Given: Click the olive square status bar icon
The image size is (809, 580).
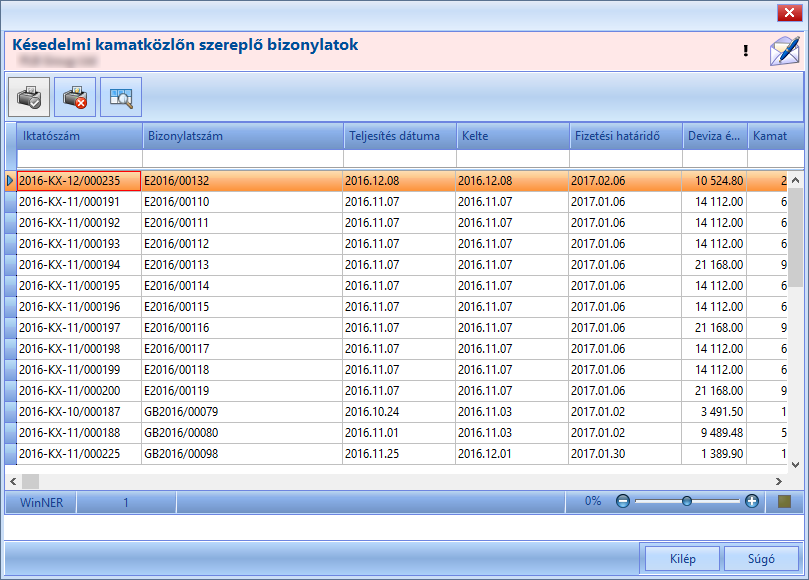Looking at the screenshot, I should pyautogui.click(x=784, y=502).
